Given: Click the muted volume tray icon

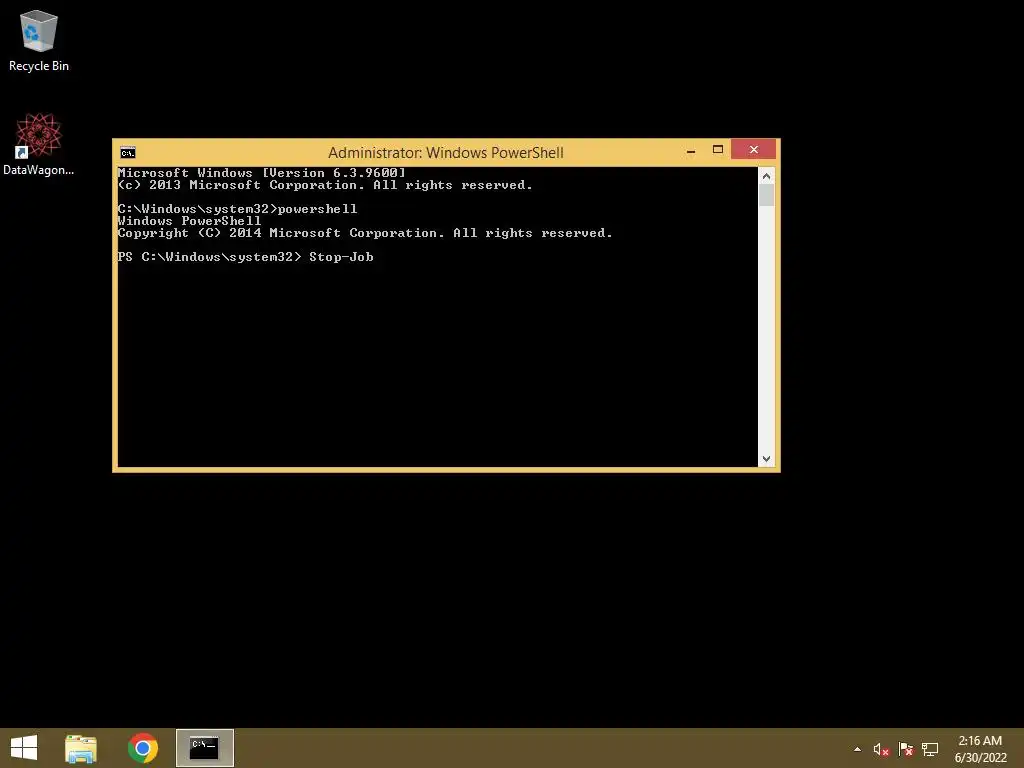Looking at the screenshot, I should pos(881,749).
